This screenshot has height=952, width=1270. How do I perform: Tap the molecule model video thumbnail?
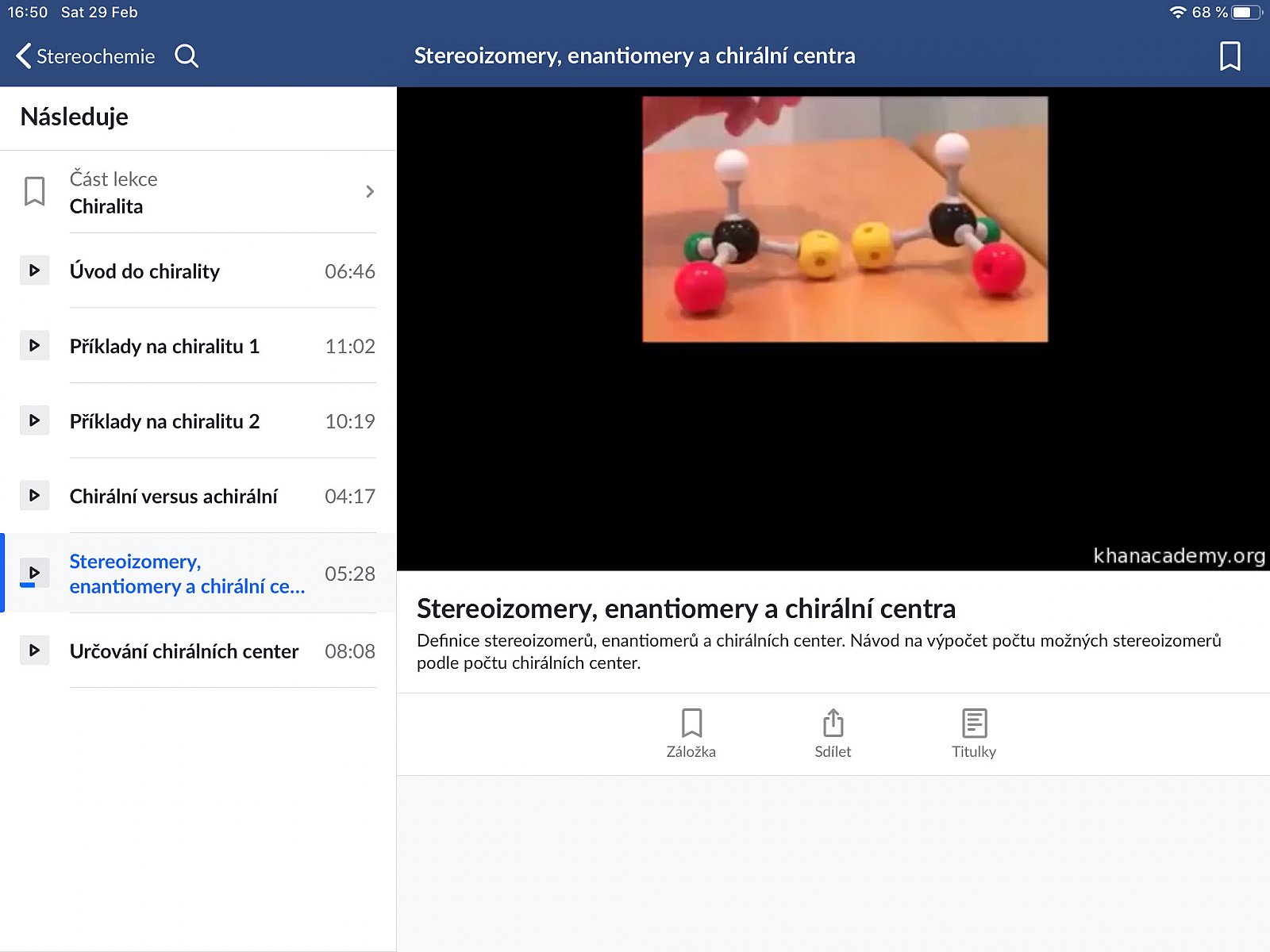[x=845, y=220]
